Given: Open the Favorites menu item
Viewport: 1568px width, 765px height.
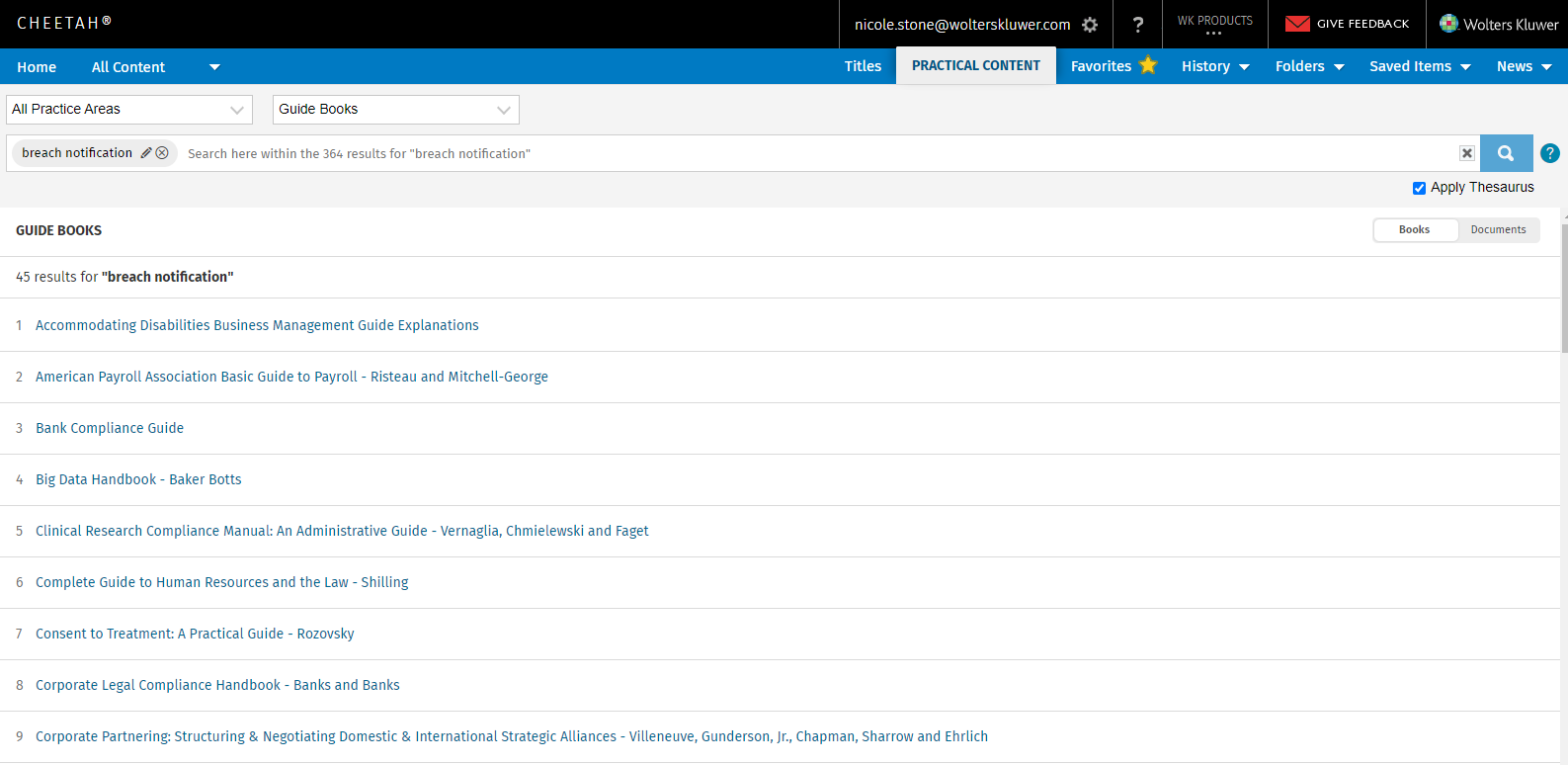Looking at the screenshot, I should [1101, 66].
